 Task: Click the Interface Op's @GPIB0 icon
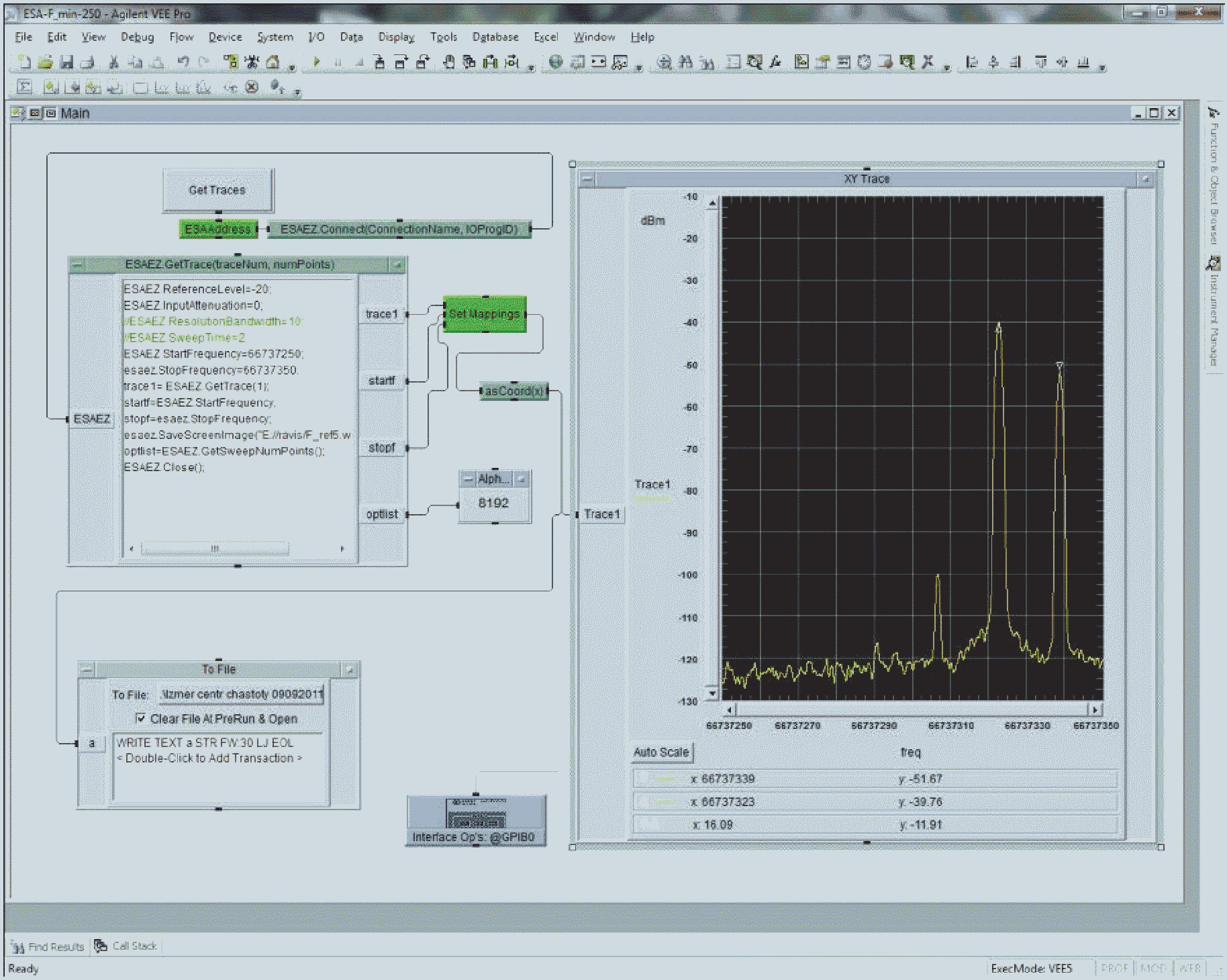point(477,820)
